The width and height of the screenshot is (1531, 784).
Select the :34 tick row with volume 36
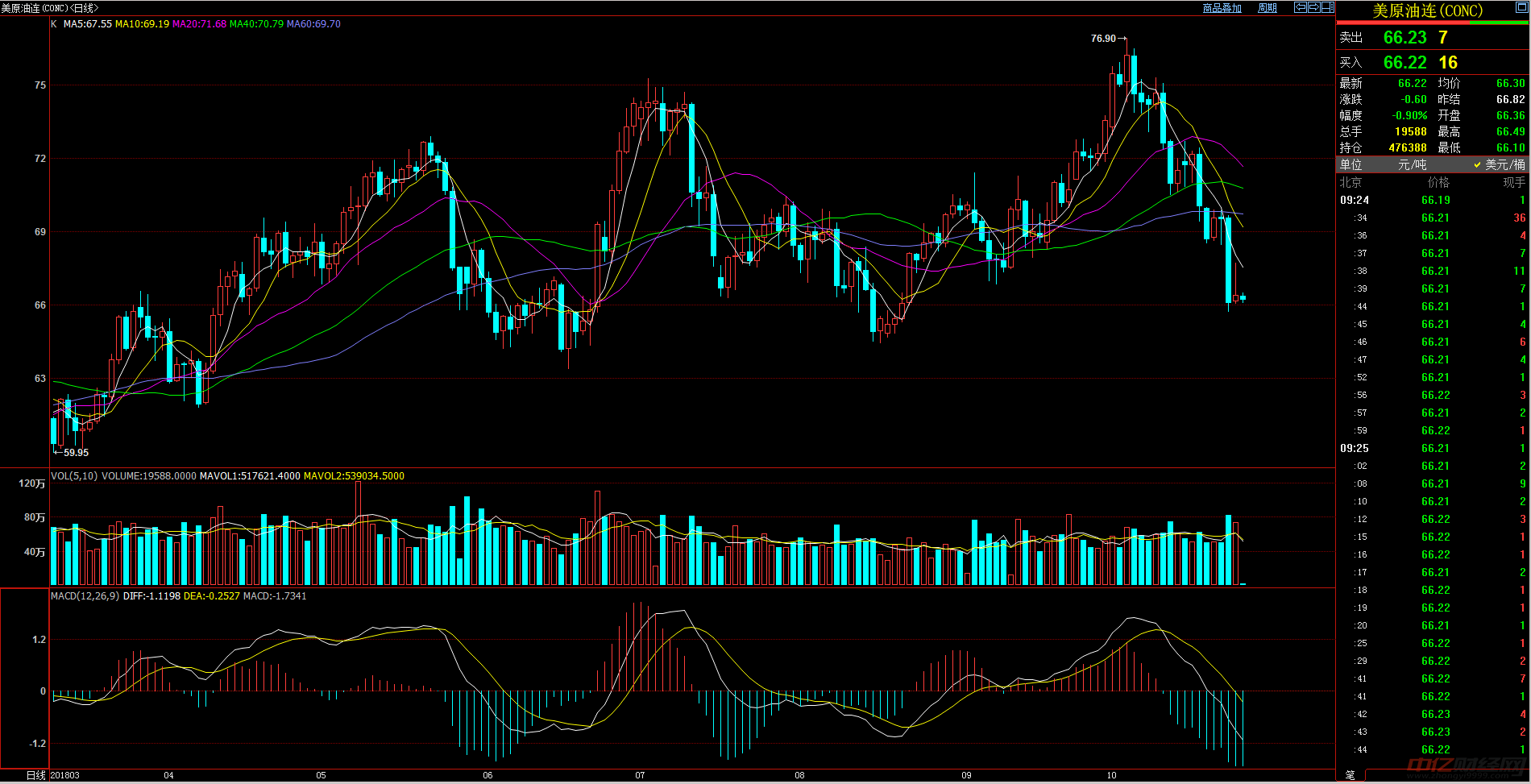pos(1433,218)
